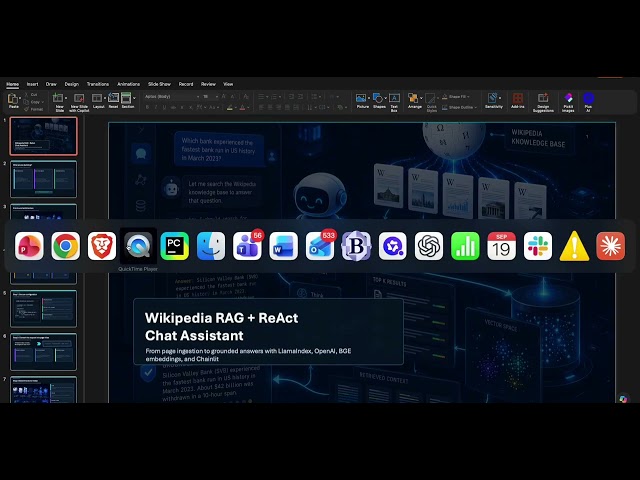Toggle Bold formatting
Viewport: 640px width, 480px height.
(x=147, y=107)
